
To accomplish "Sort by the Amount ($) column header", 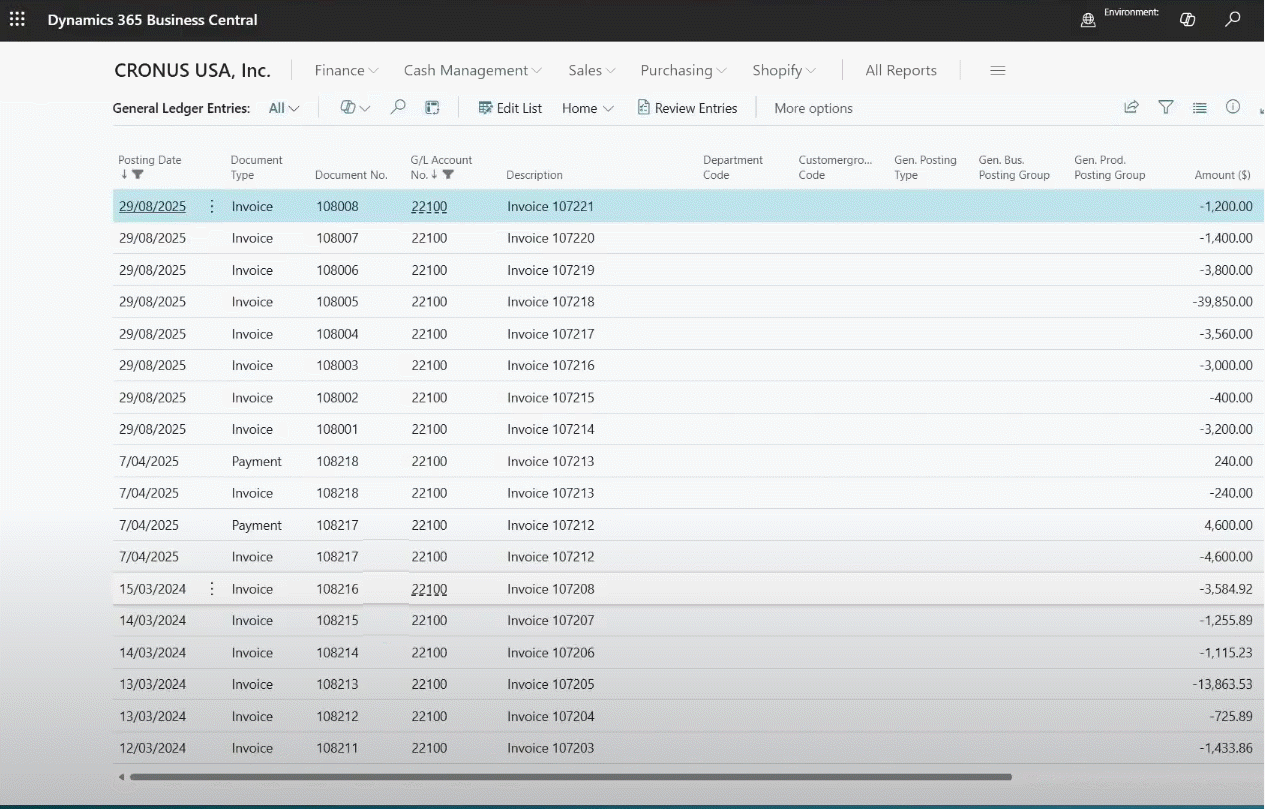I will tap(1222, 175).
